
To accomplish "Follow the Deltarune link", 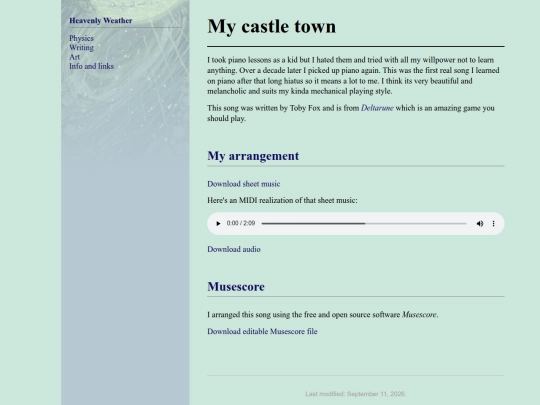I will coord(377,108).
